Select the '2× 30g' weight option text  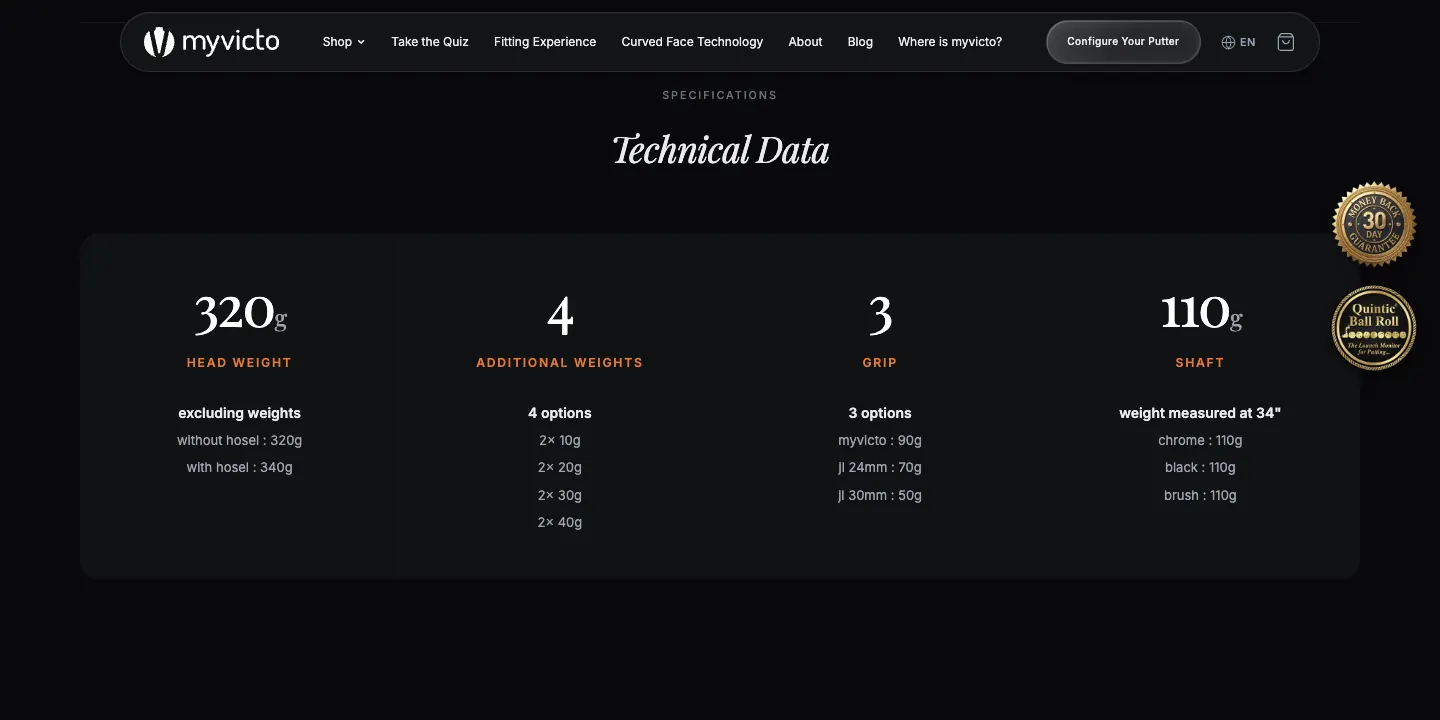click(560, 496)
